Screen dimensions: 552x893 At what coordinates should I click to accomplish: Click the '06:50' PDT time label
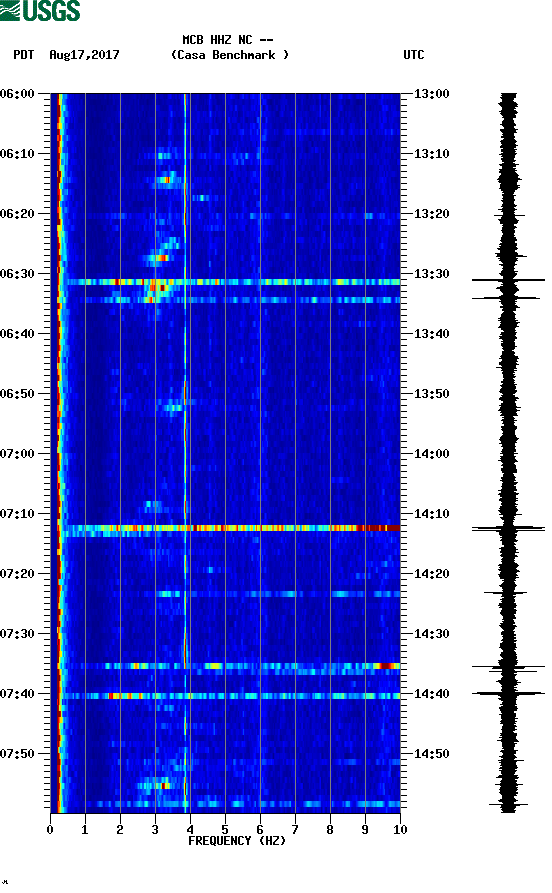pyautogui.click(x=18, y=394)
